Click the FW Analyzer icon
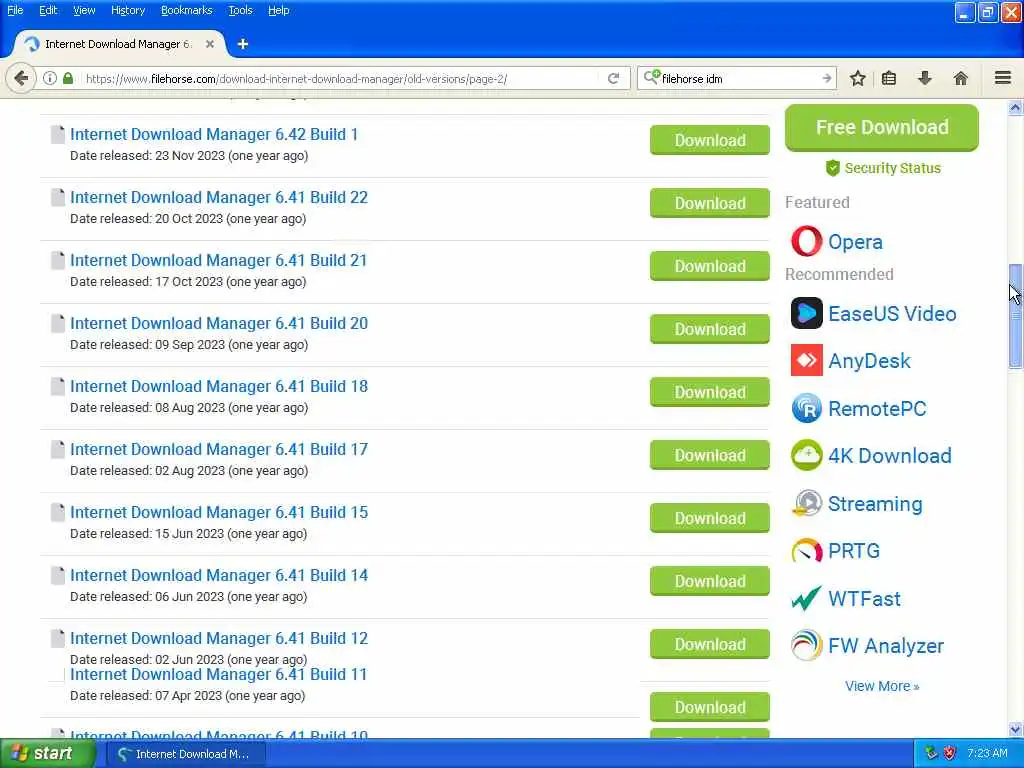The width and height of the screenshot is (1024, 768). (x=807, y=645)
